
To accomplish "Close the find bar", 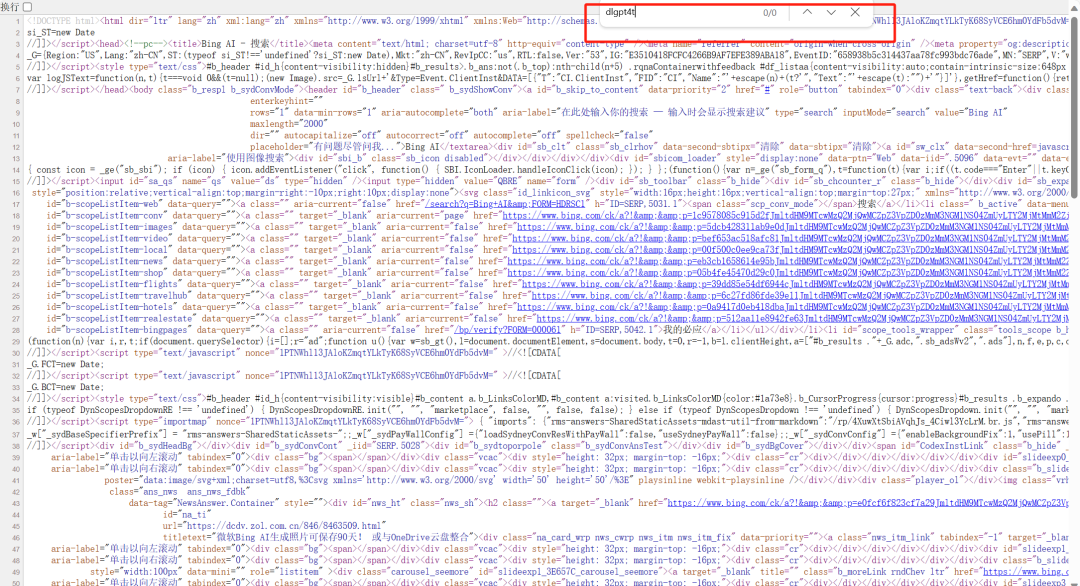I will [x=855, y=12].
